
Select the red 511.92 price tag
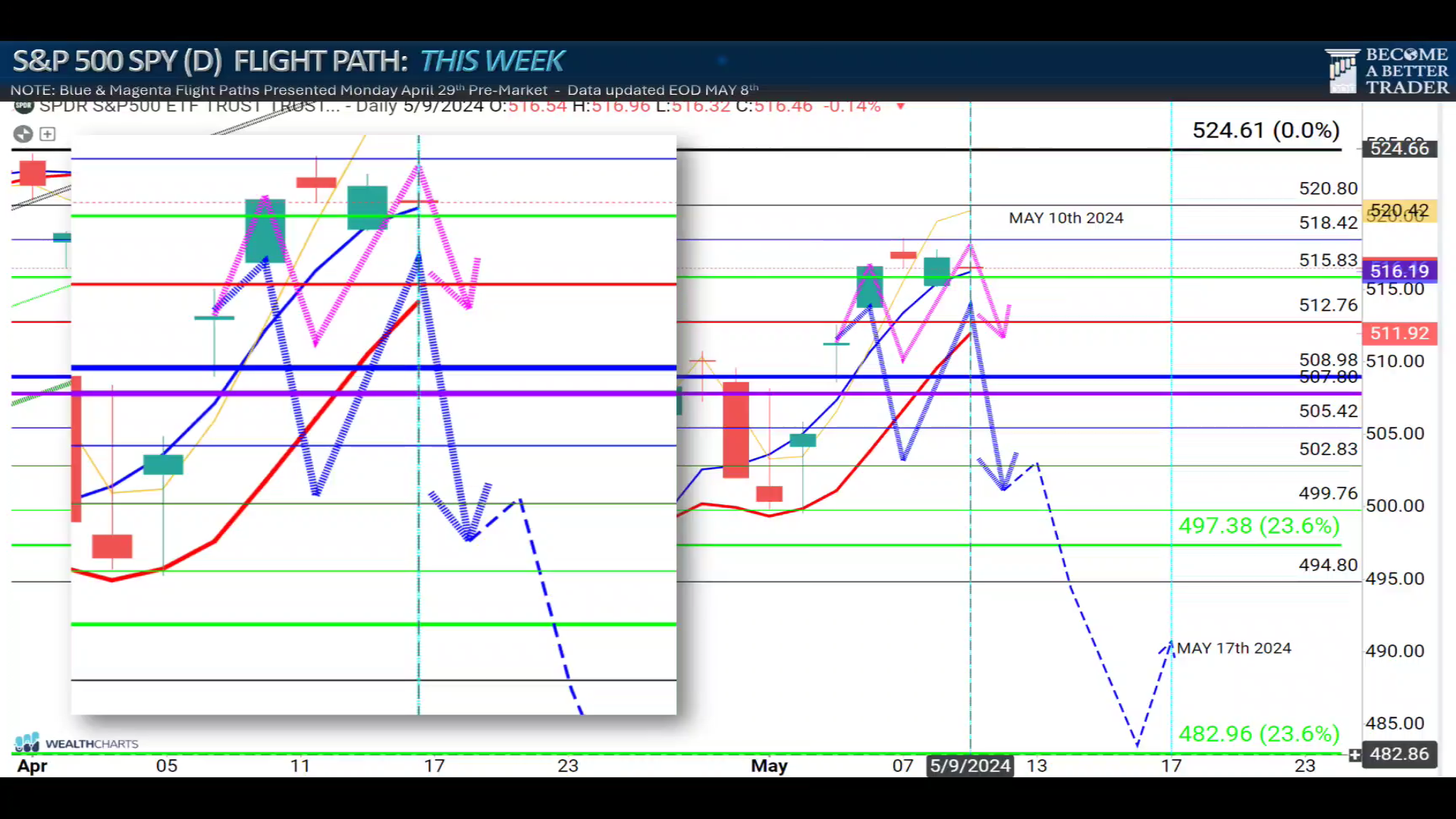pos(1399,333)
